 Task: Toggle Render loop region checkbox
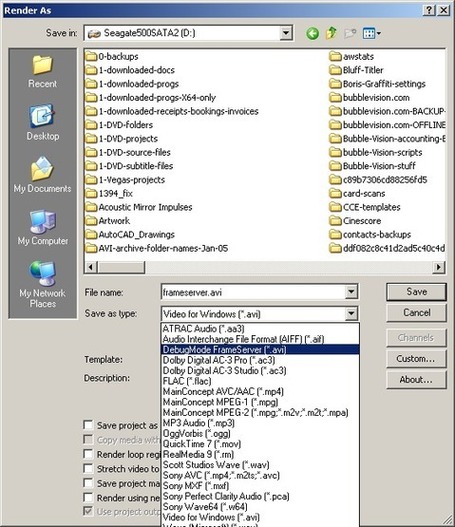point(88,454)
